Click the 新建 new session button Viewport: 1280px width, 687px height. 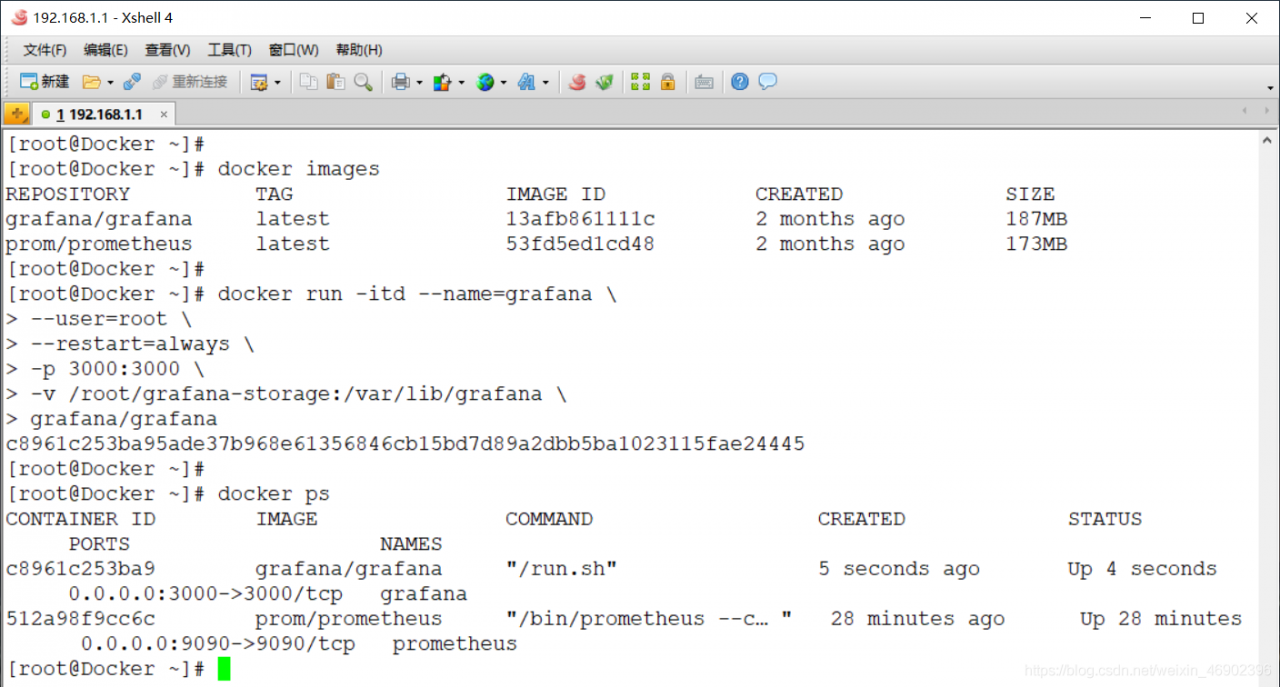pos(45,82)
